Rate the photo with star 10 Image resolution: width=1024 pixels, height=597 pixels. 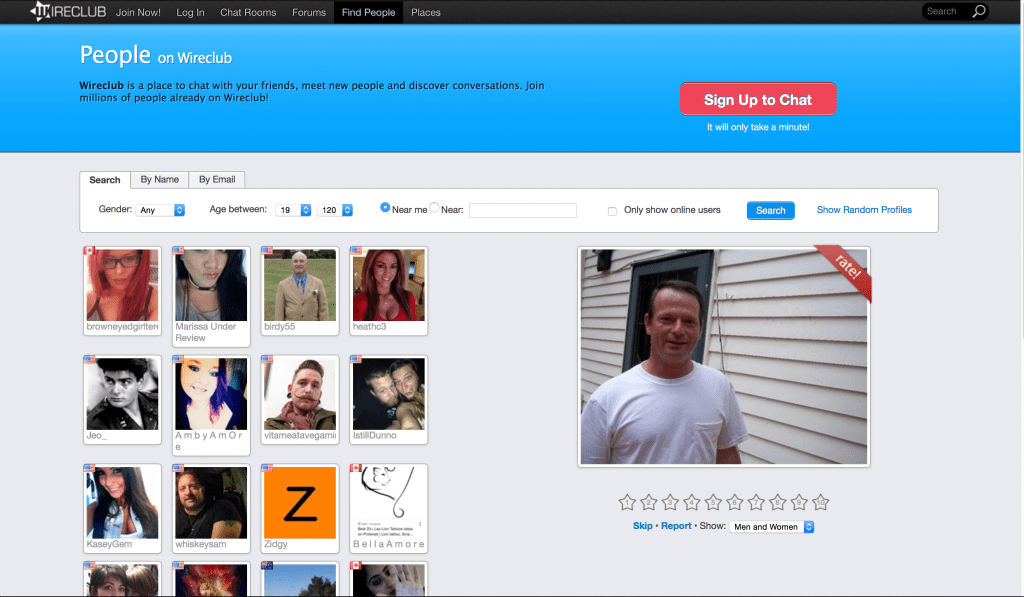[821, 502]
